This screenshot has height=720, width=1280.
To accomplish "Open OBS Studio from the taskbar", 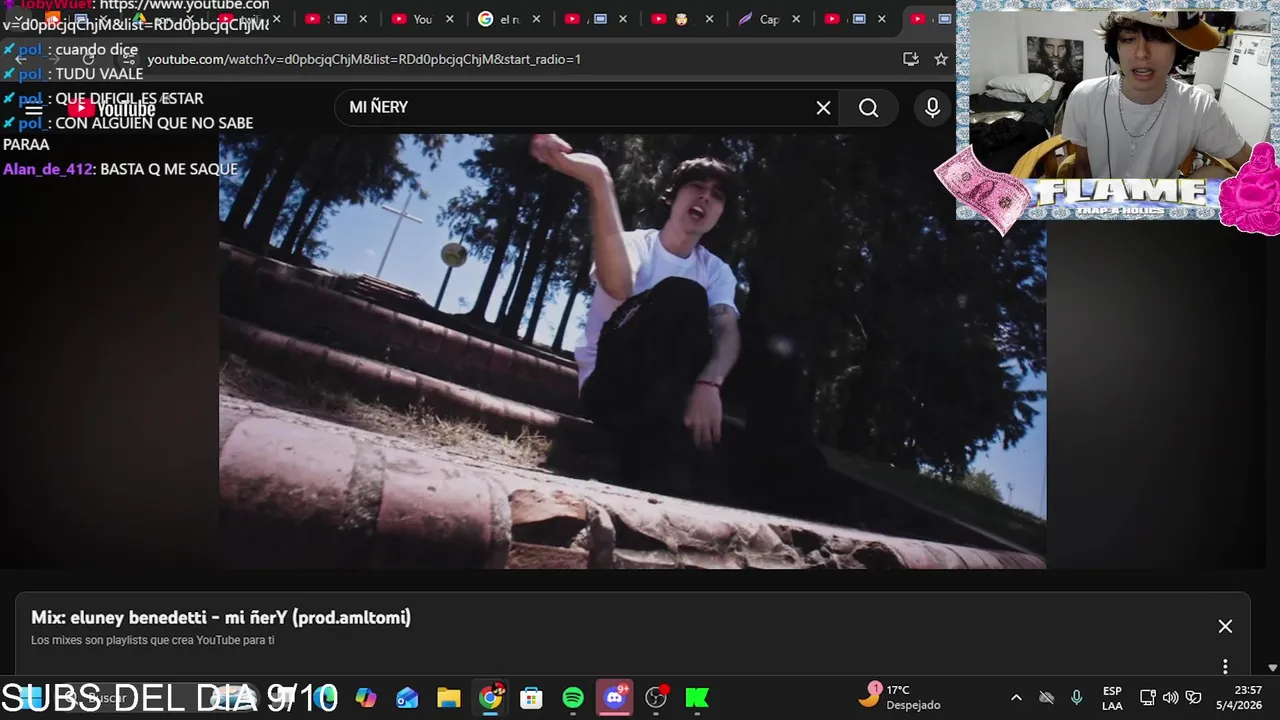I will (656, 698).
